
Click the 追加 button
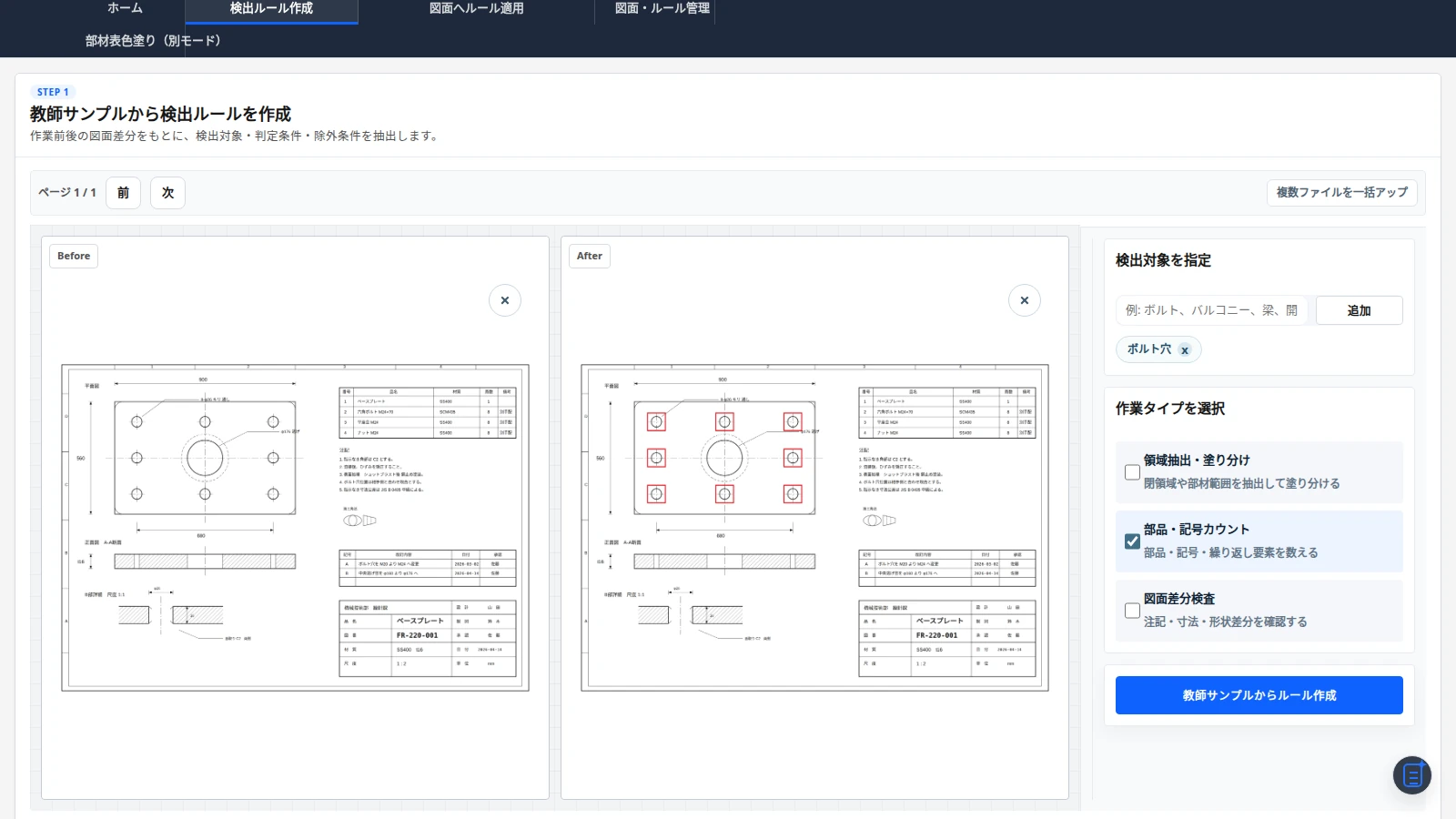(1360, 310)
